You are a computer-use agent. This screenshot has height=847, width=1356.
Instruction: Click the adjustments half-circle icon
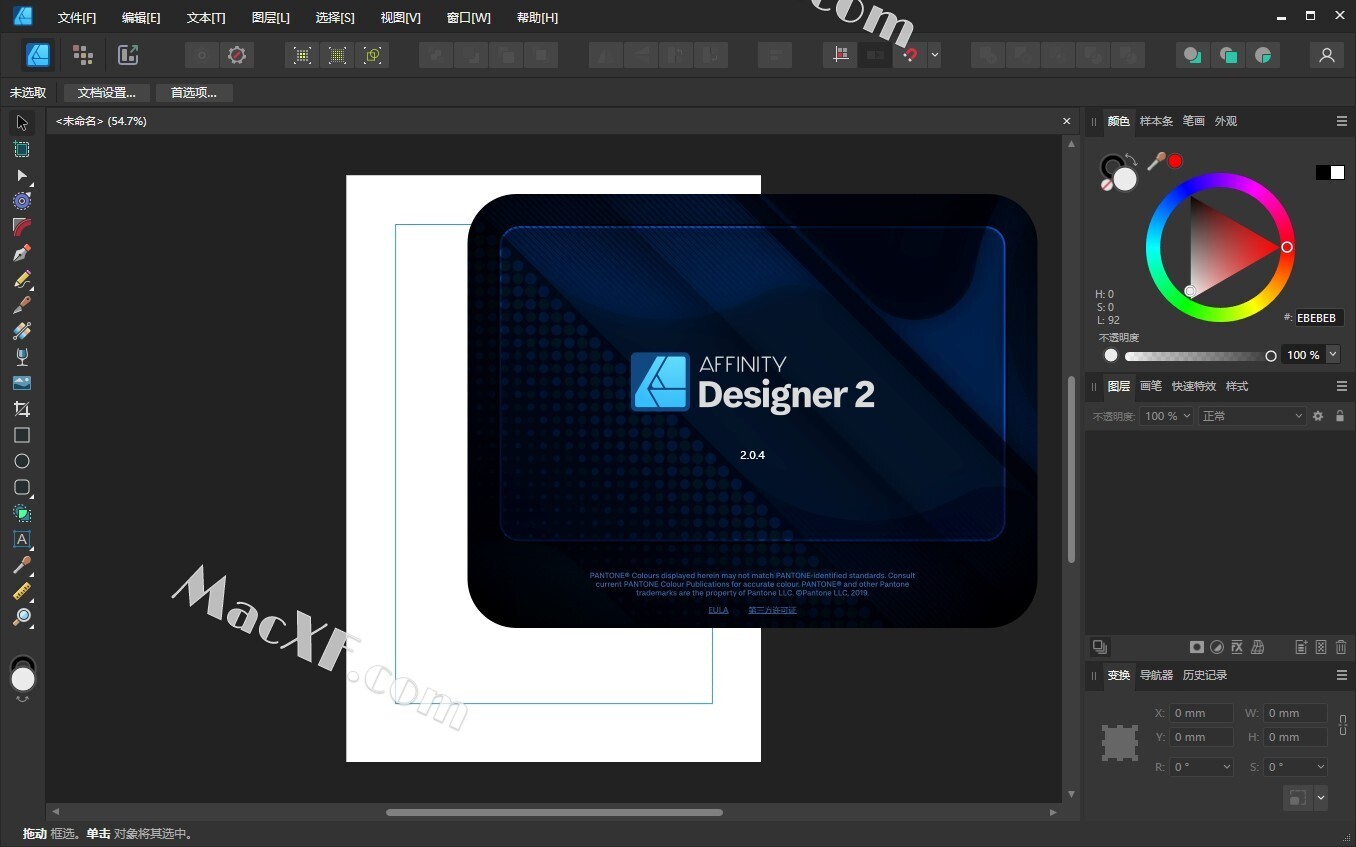pos(1217,647)
